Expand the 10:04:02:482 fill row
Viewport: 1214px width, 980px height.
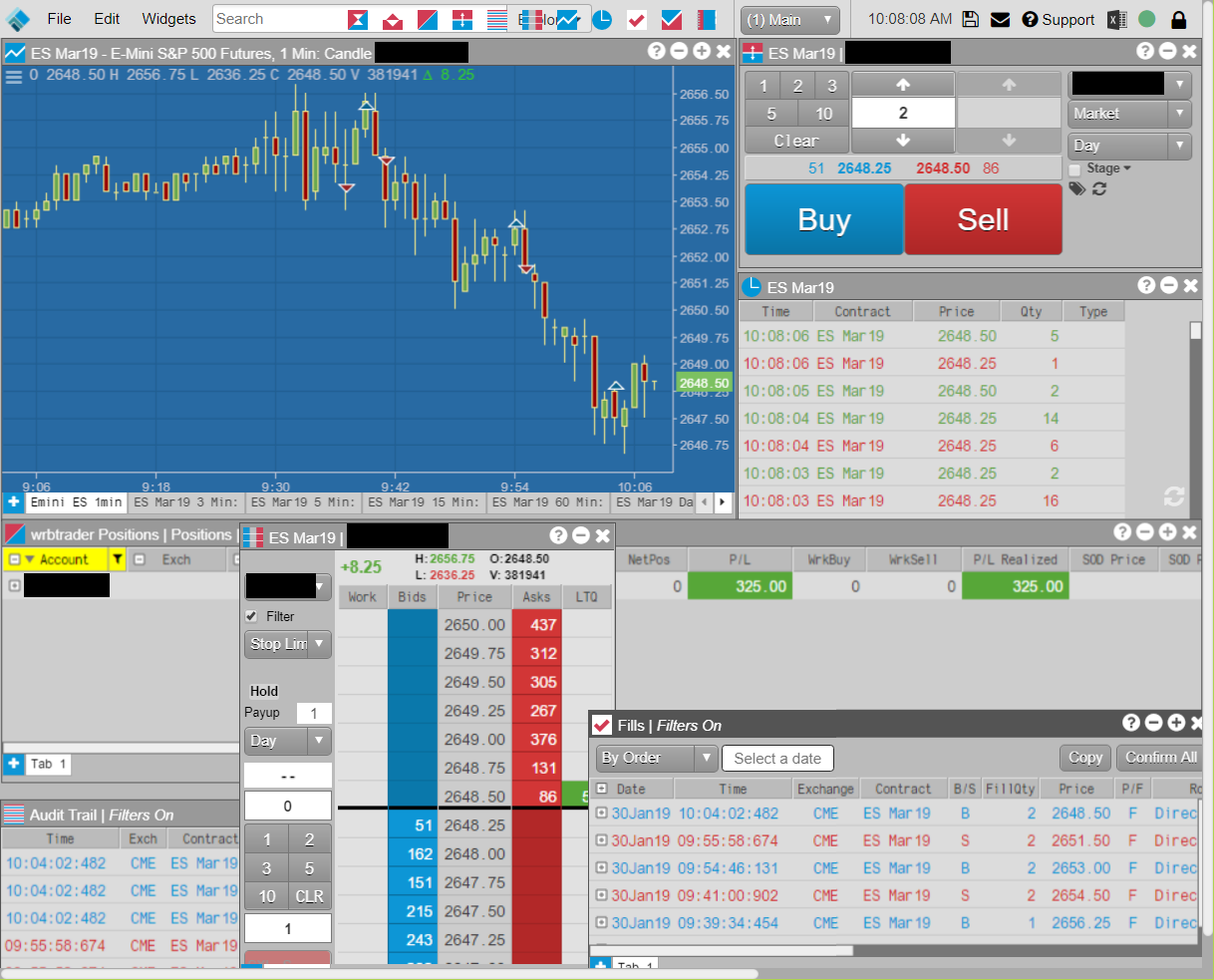[x=601, y=814]
